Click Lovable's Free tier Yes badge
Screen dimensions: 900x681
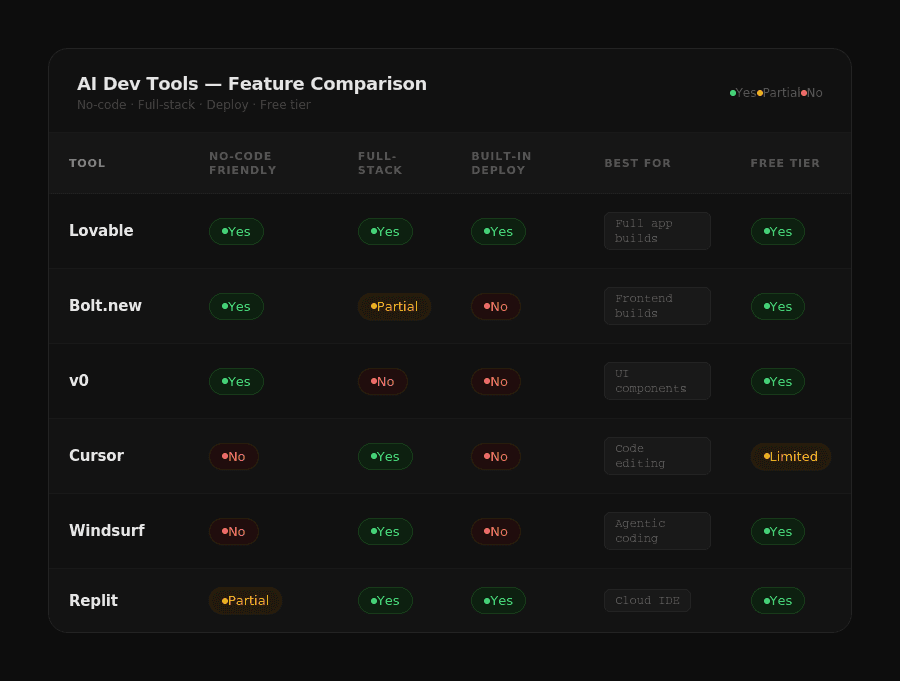click(778, 231)
